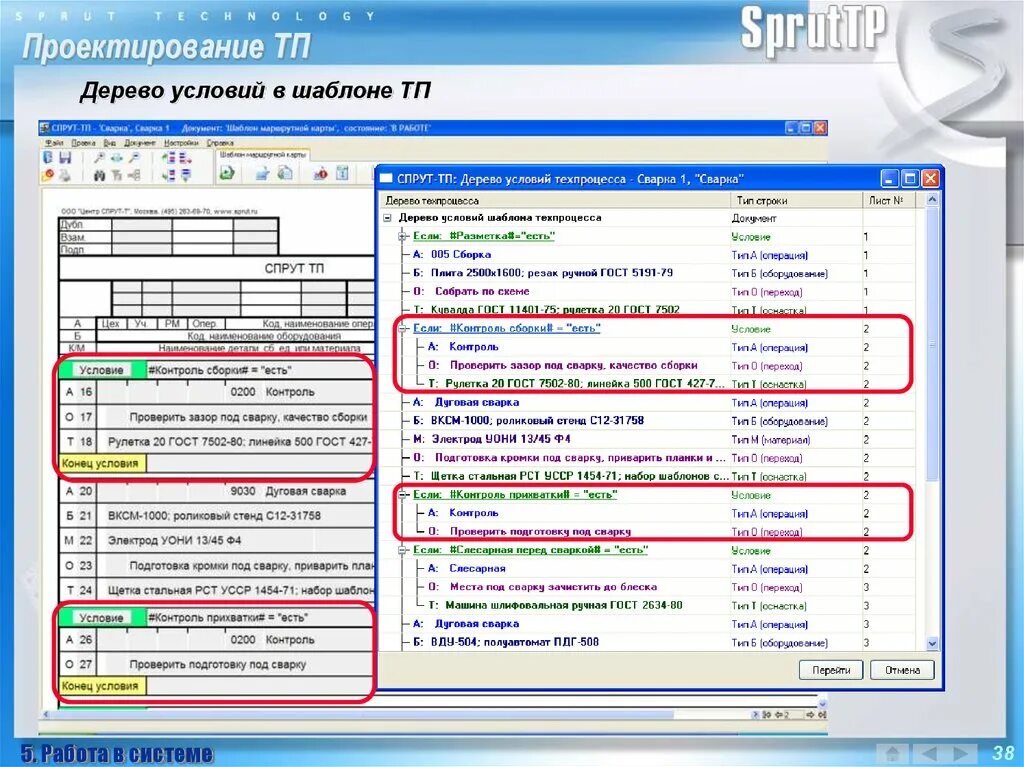Click the red alert icon in the template toolbar
Image resolution: width=1024 pixels, height=767 pixels.
pyautogui.click(x=320, y=174)
